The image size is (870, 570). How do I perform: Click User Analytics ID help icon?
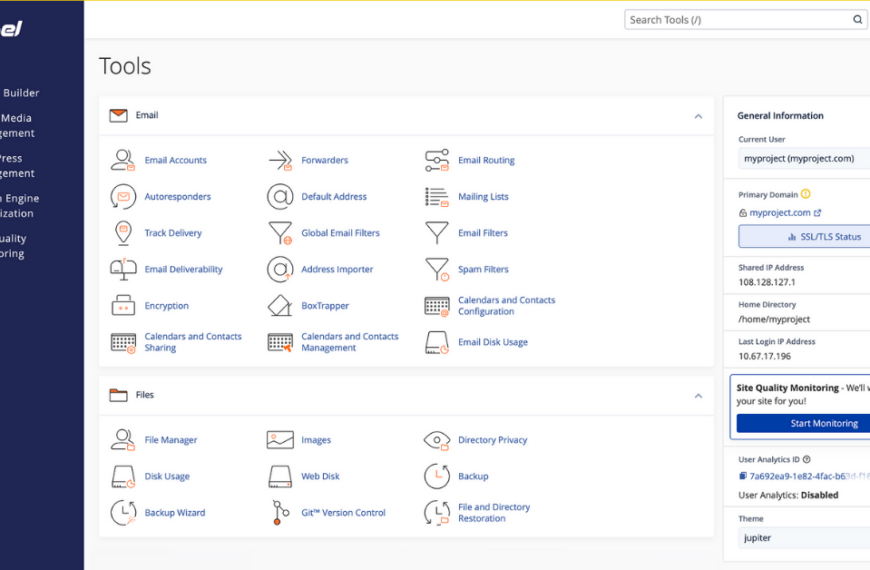point(807,459)
